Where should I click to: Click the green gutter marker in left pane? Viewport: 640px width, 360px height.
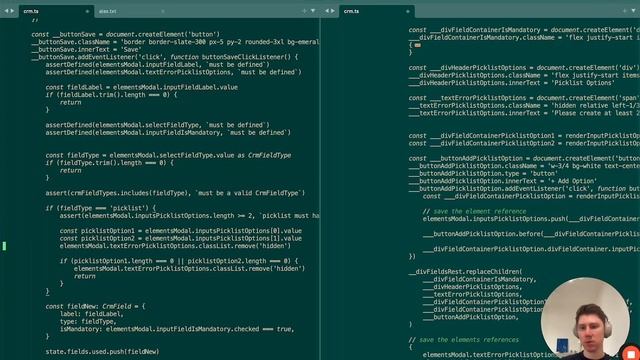(x=4, y=246)
